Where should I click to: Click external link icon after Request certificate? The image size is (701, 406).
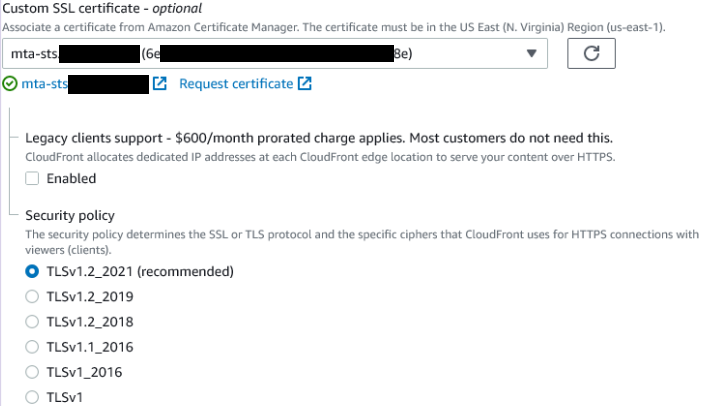click(x=304, y=84)
